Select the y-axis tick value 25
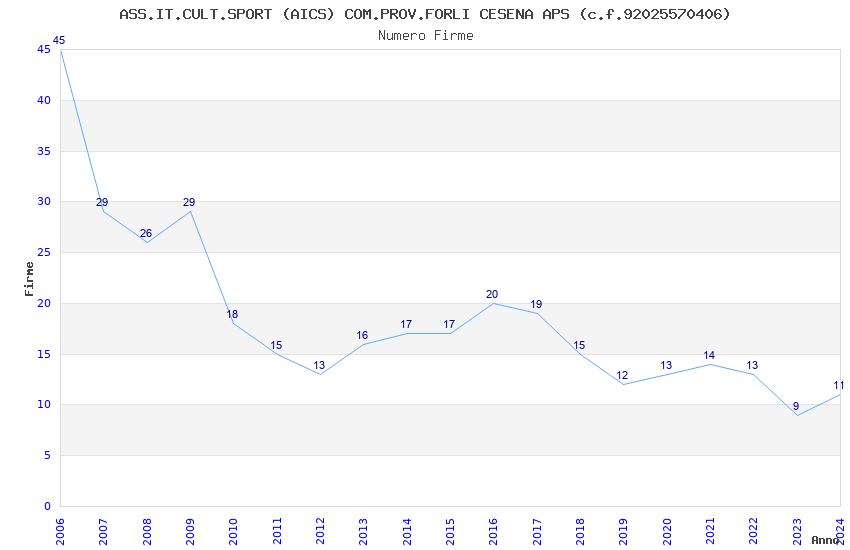Image resolution: width=850 pixels, height=550 pixels. click(44, 253)
